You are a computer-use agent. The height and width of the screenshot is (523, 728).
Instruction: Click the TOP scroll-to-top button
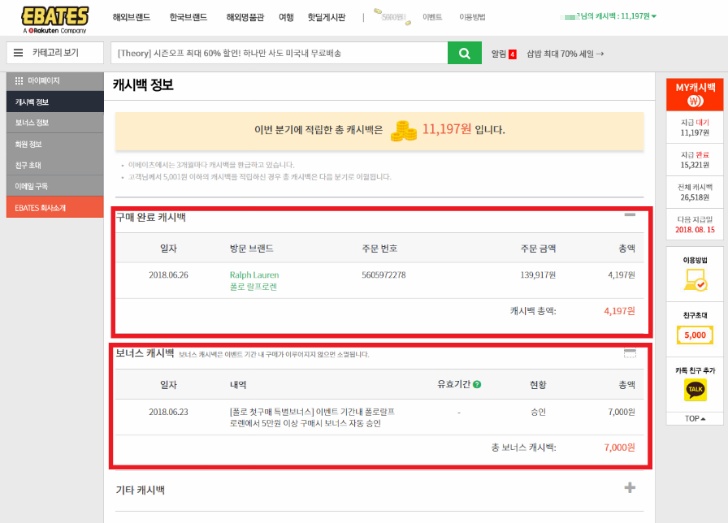695,418
